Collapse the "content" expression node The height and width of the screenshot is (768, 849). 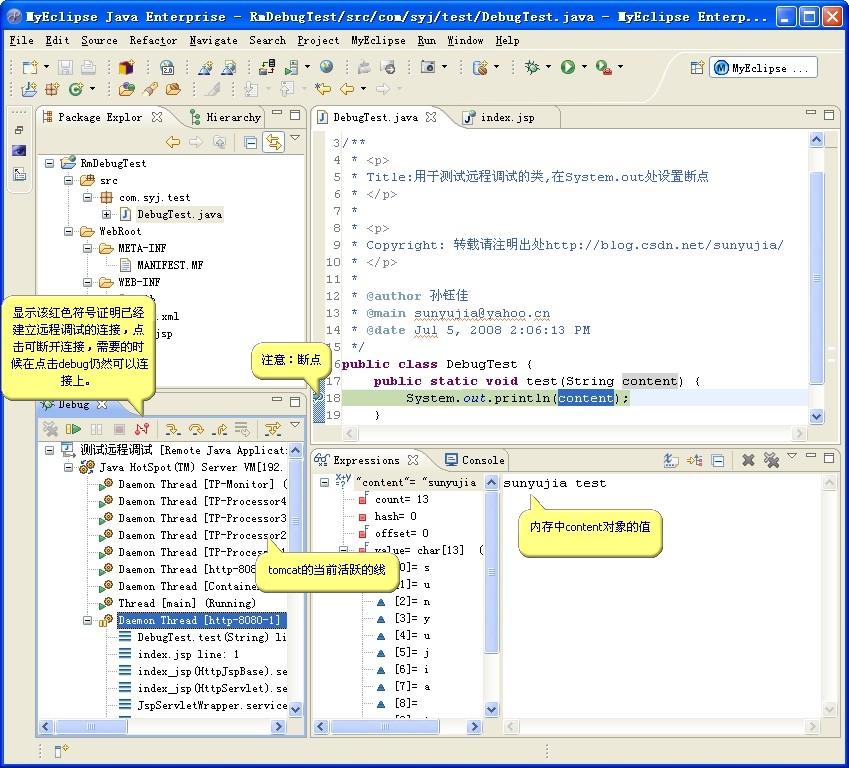coord(324,482)
